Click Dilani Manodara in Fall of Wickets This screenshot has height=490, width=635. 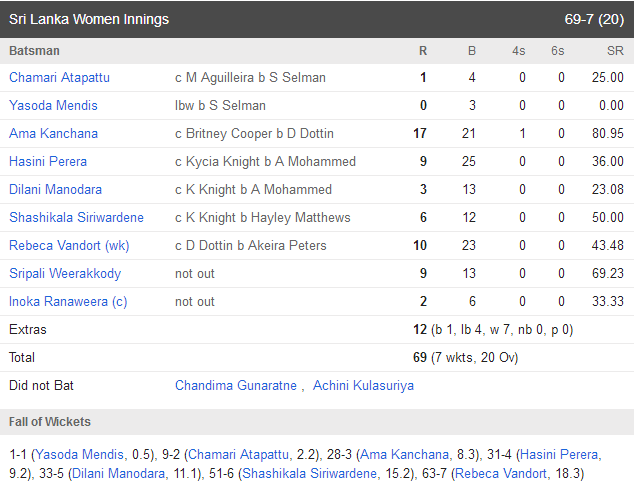coord(118,473)
